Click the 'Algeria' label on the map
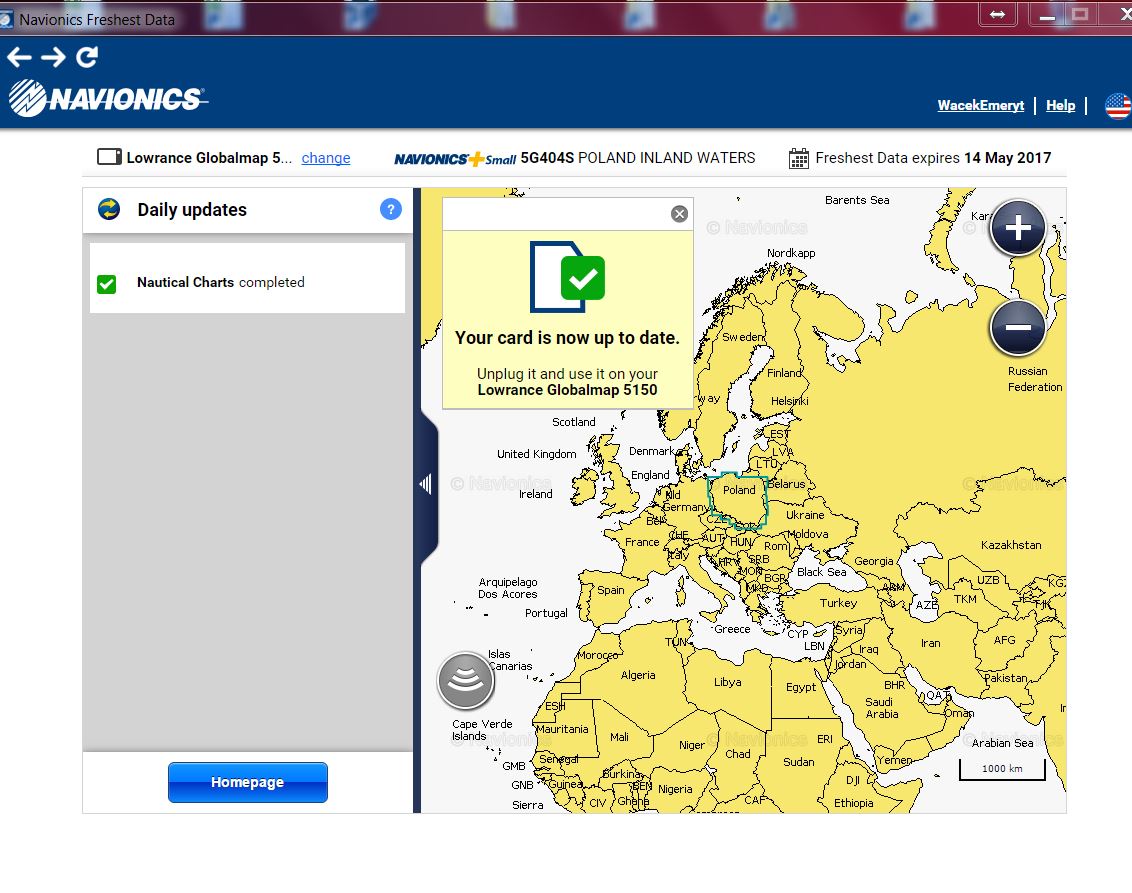This screenshot has width=1132, height=893. [638, 676]
